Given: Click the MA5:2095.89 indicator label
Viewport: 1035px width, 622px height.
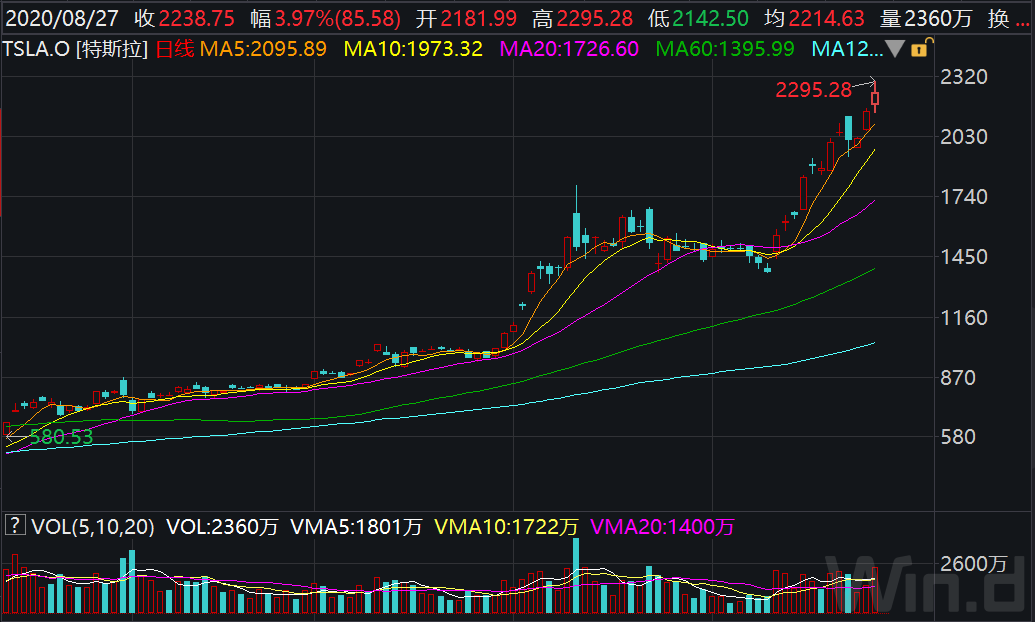Looking at the screenshot, I should coord(263,49).
